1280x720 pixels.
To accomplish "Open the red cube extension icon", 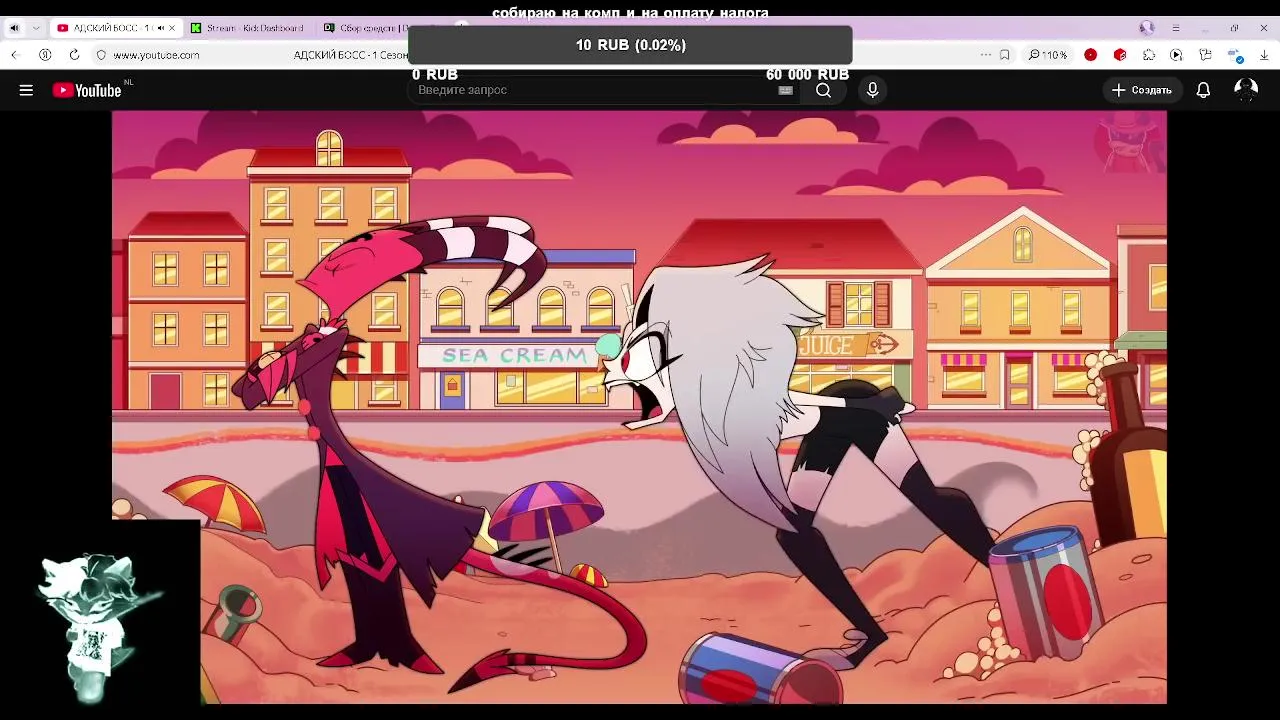I will (x=1120, y=55).
